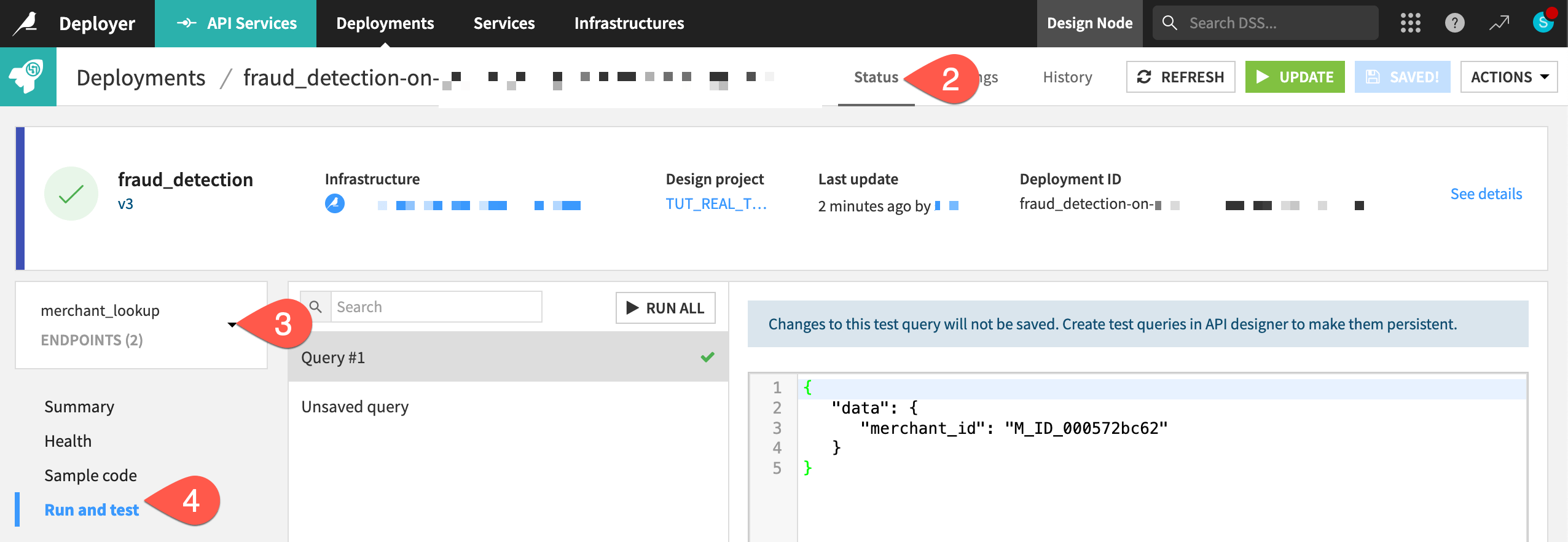Open the help question mark menu
This screenshot has height=542, width=1568.
click(1454, 23)
